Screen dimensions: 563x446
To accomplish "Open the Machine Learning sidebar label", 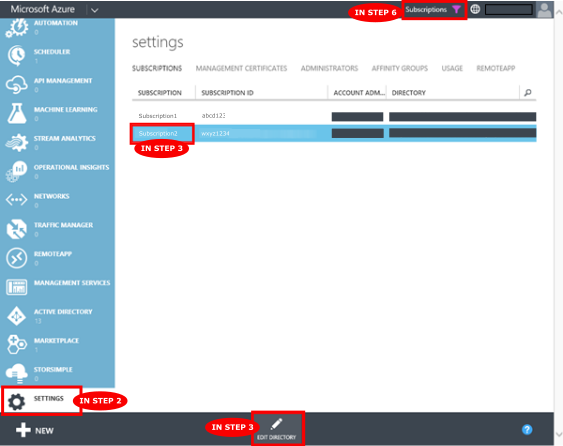I will click(65, 110).
